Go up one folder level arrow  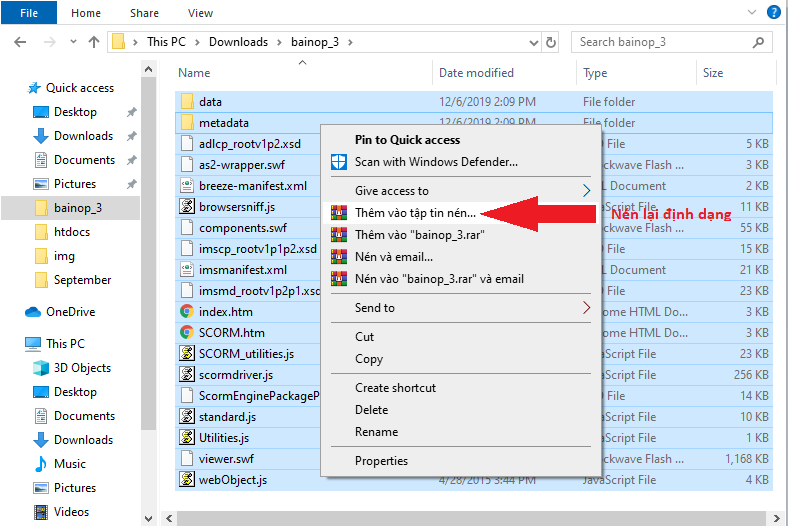point(94,42)
